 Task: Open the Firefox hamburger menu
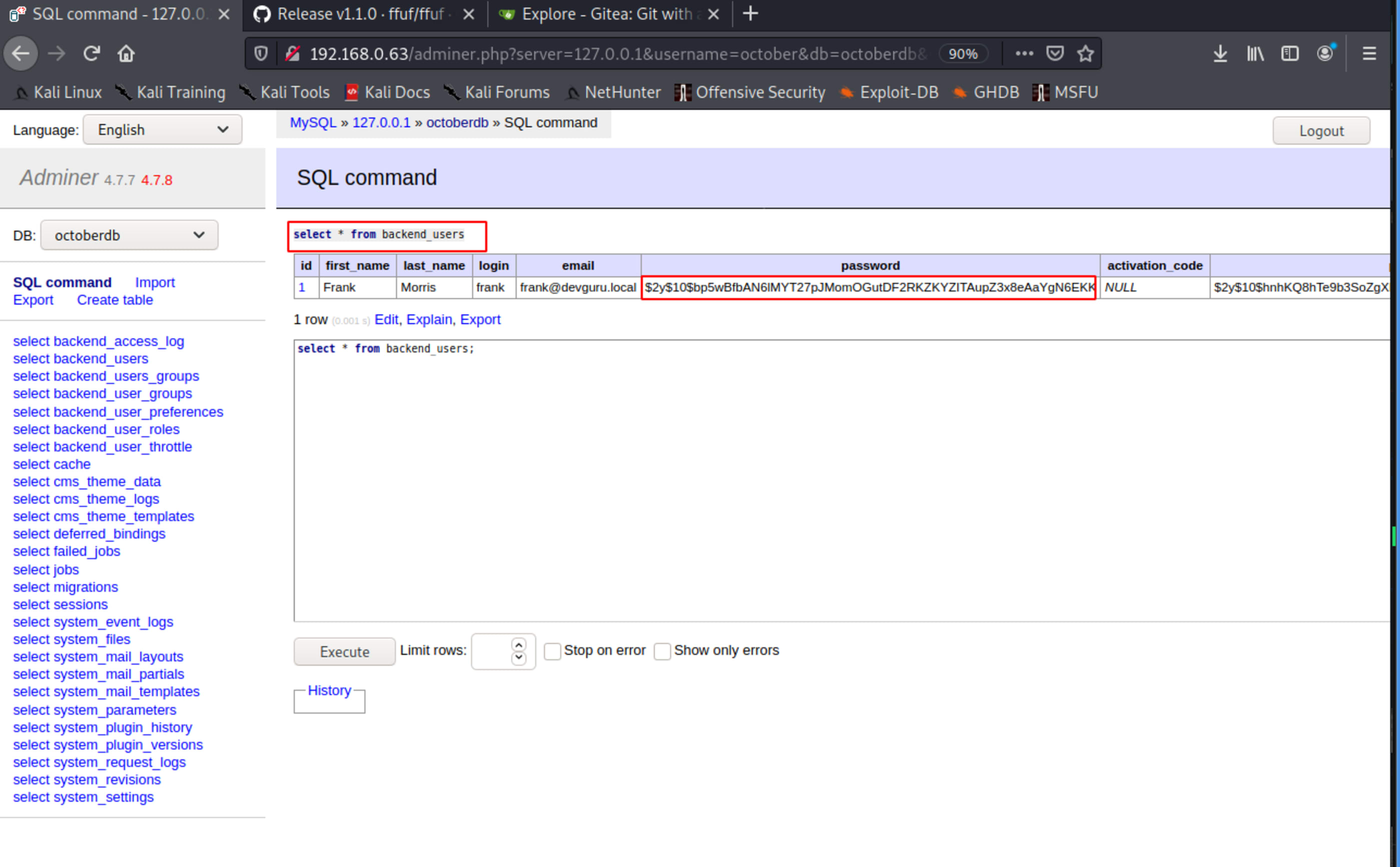pos(1369,53)
